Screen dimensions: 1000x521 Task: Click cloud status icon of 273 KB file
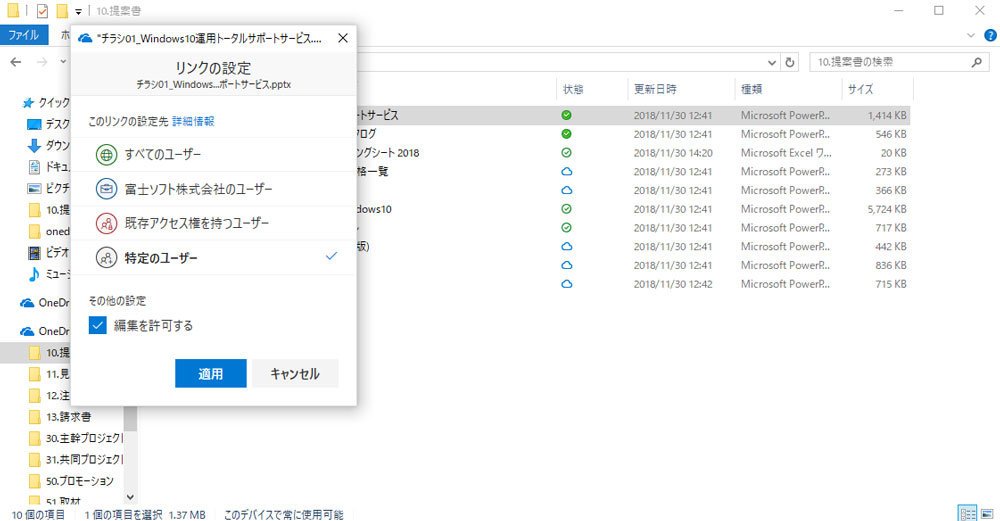click(566, 172)
